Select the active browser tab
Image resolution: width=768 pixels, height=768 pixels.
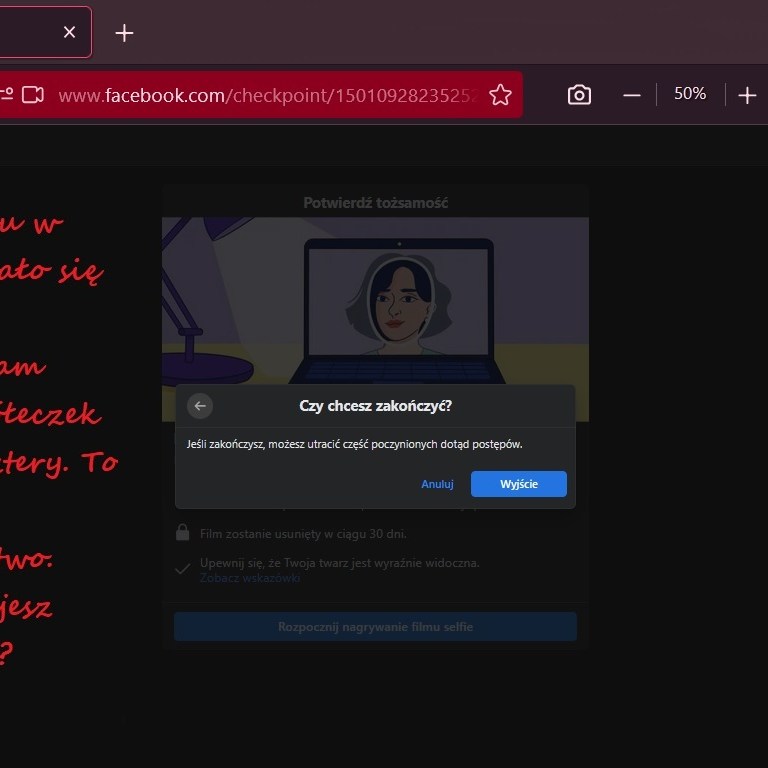[30, 32]
